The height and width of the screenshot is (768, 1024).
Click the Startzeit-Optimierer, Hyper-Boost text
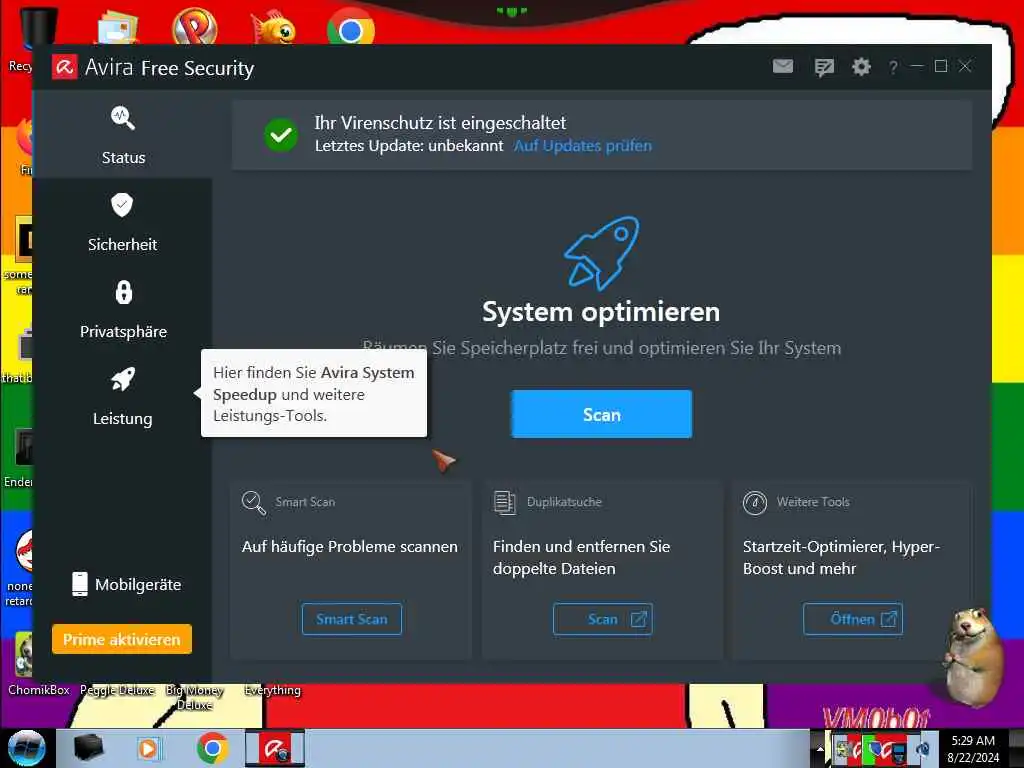coord(842,558)
